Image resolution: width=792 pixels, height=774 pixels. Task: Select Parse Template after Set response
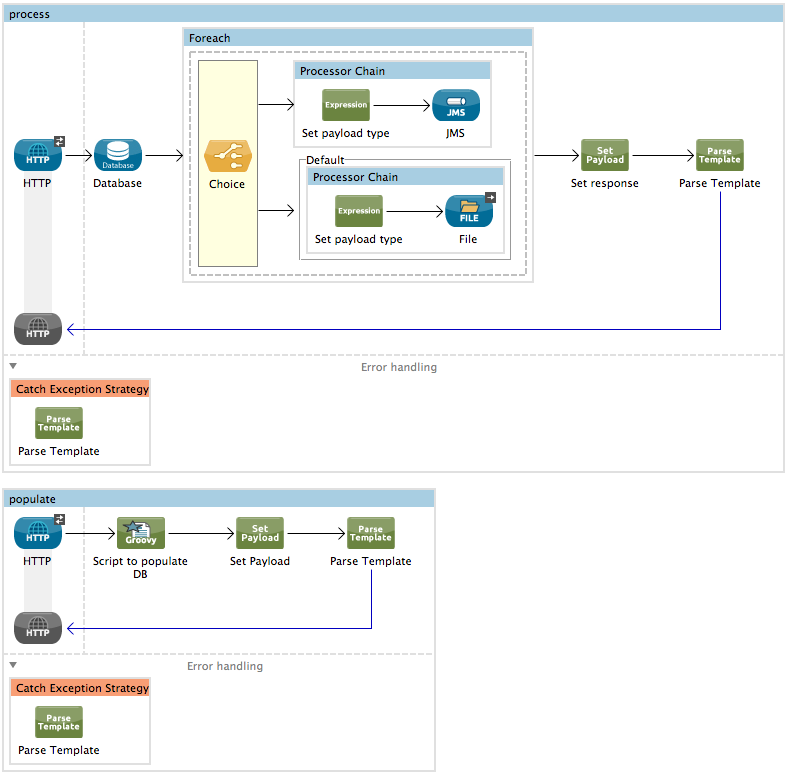point(719,156)
